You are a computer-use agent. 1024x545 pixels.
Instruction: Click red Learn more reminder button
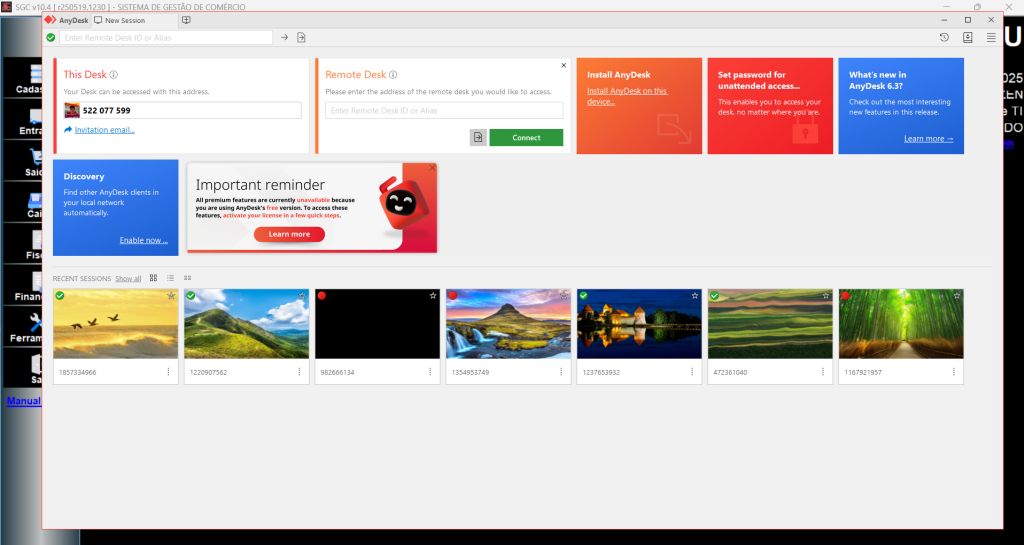click(289, 234)
